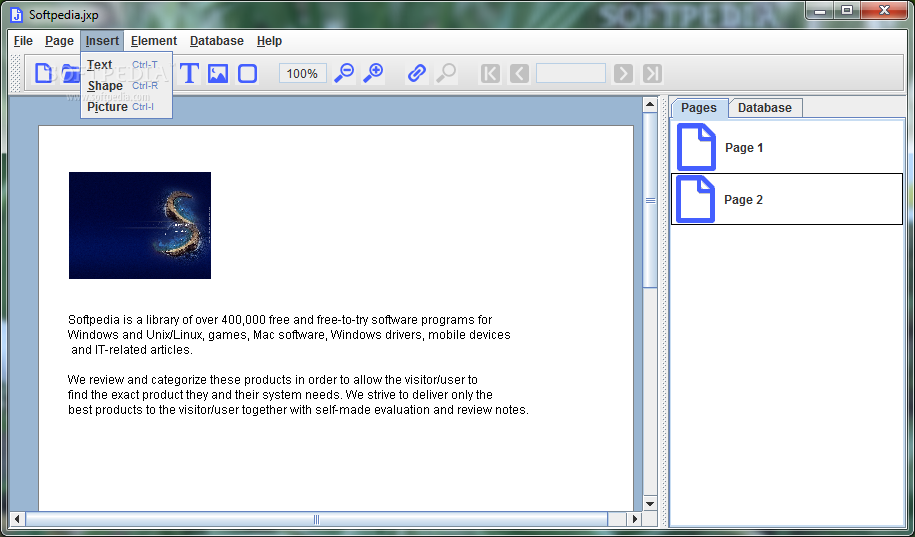
Task: Choose Picture from the Insert menu
Action: [x=126, y=107]
